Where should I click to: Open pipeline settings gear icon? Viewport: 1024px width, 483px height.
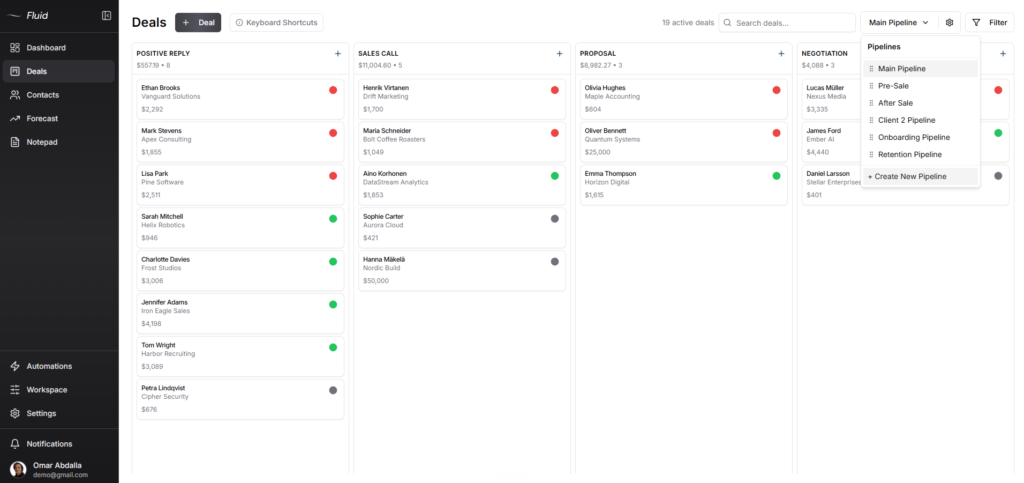click(x=950, y=22)
